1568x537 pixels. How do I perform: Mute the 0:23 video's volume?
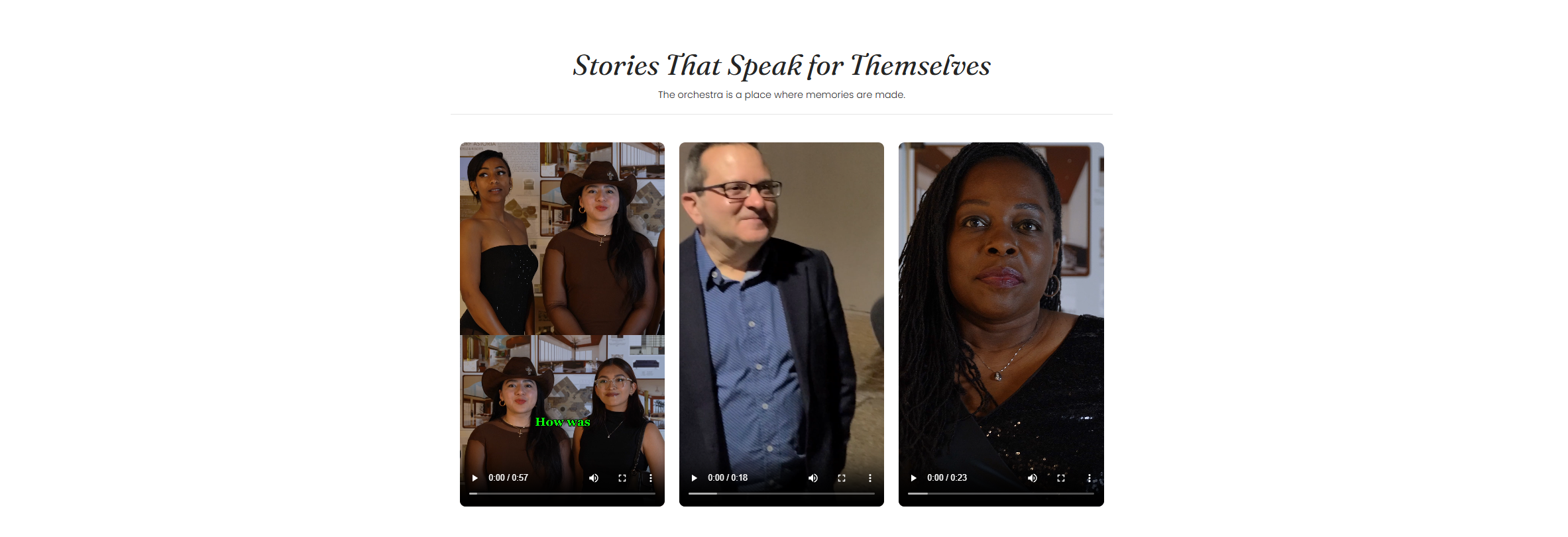(x=1033, y=478)
